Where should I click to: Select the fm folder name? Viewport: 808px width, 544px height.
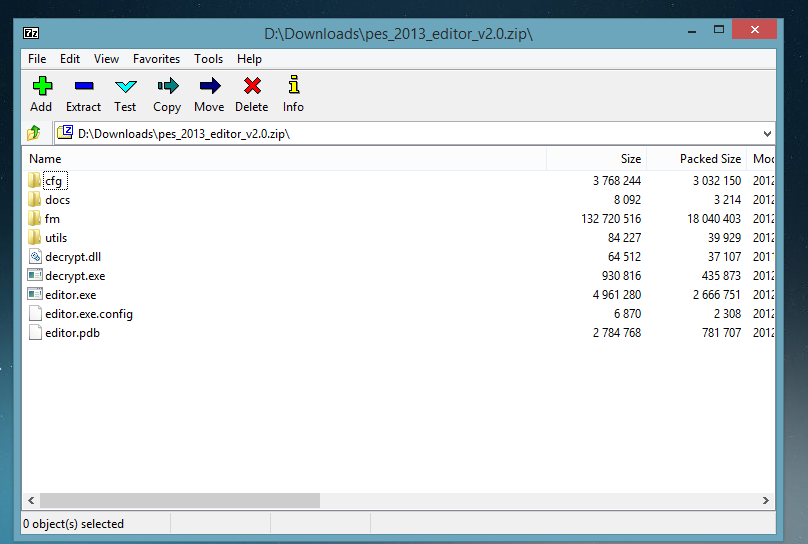[x=52, y=219]
